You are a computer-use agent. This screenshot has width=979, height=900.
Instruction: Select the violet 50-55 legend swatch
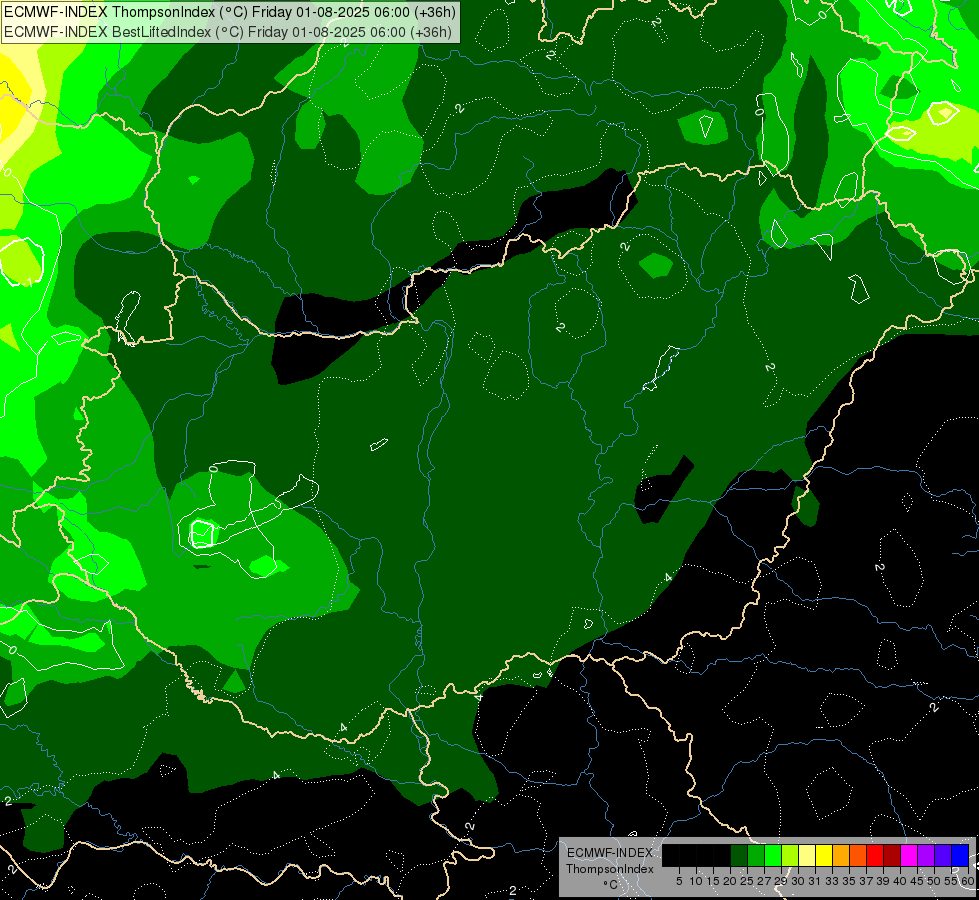(943, 855)
